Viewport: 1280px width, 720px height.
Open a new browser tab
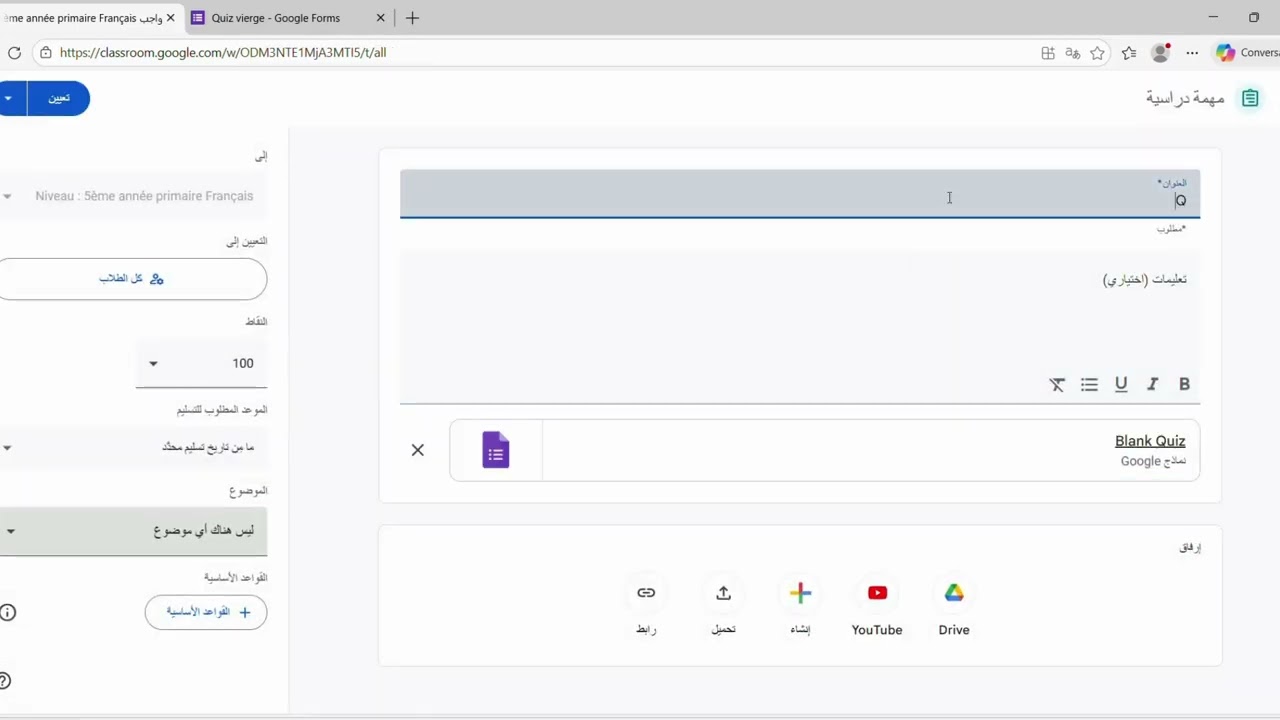coord(412,18)
